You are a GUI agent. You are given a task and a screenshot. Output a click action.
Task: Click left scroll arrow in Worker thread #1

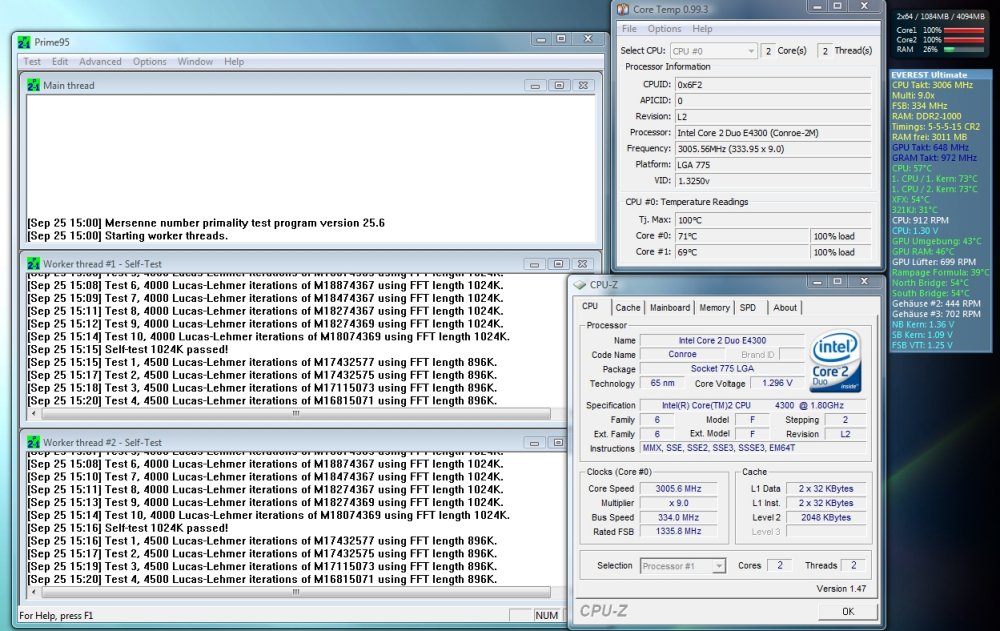(34, 413)
